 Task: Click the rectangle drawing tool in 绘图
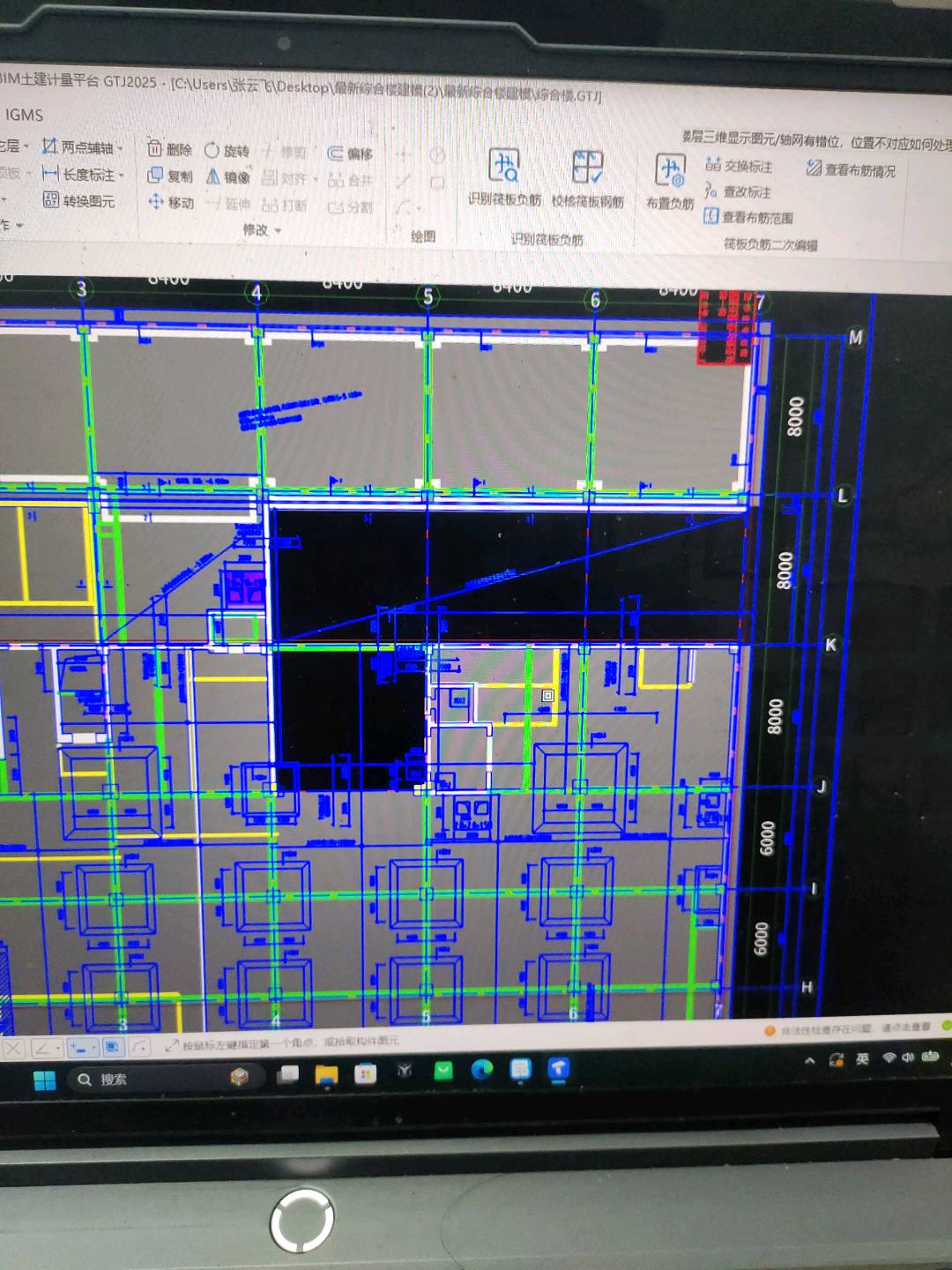[x=437, y=183]
